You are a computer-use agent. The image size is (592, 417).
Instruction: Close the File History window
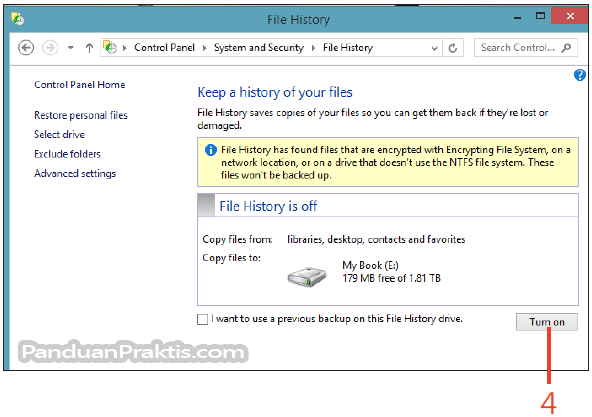[570, 16]
